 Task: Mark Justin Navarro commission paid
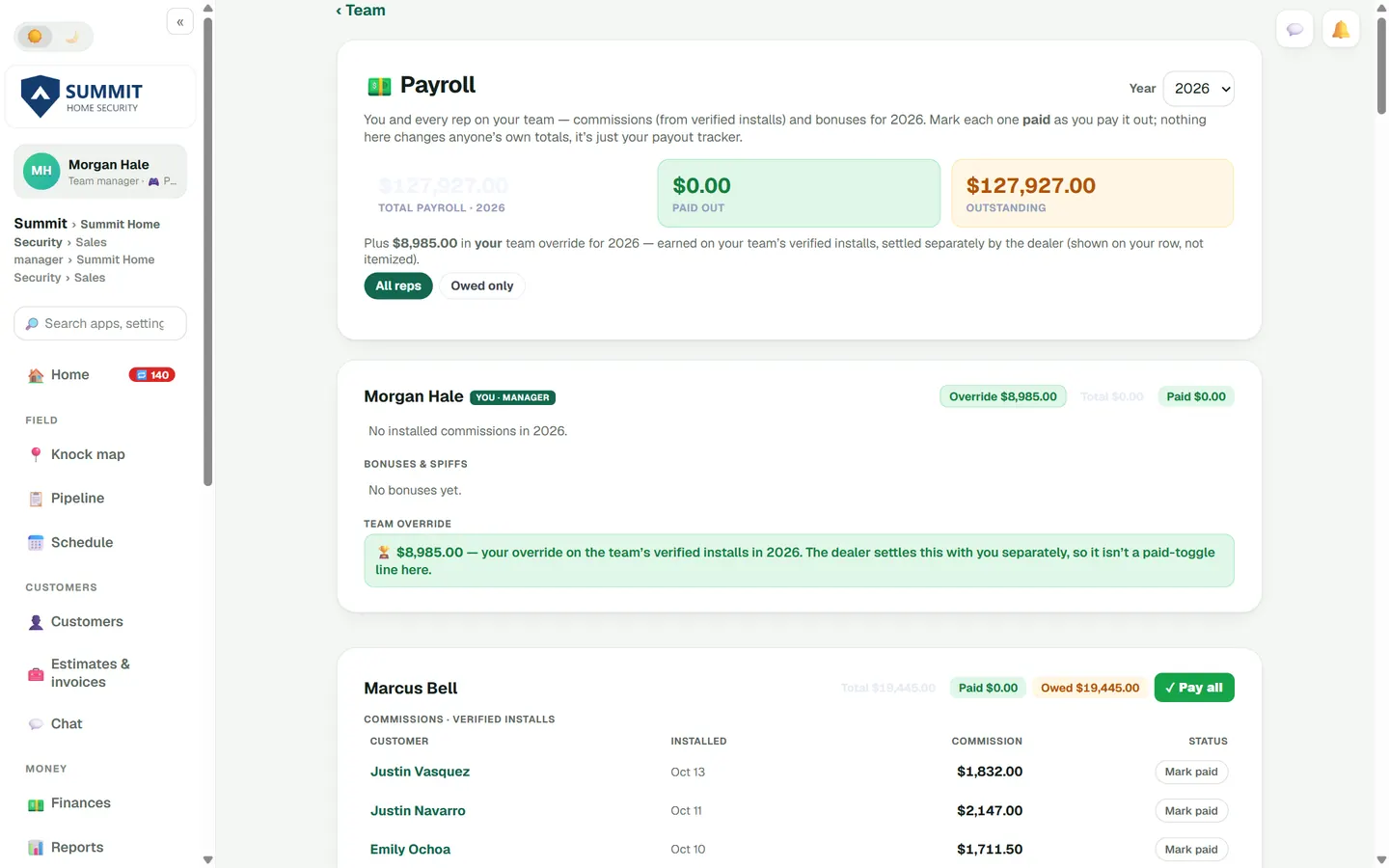[x=1191, y=811]
